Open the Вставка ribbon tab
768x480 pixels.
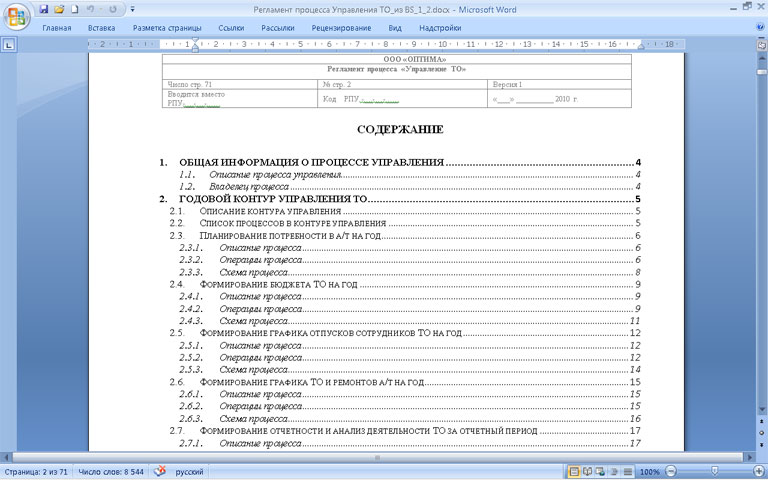(101, 28)
